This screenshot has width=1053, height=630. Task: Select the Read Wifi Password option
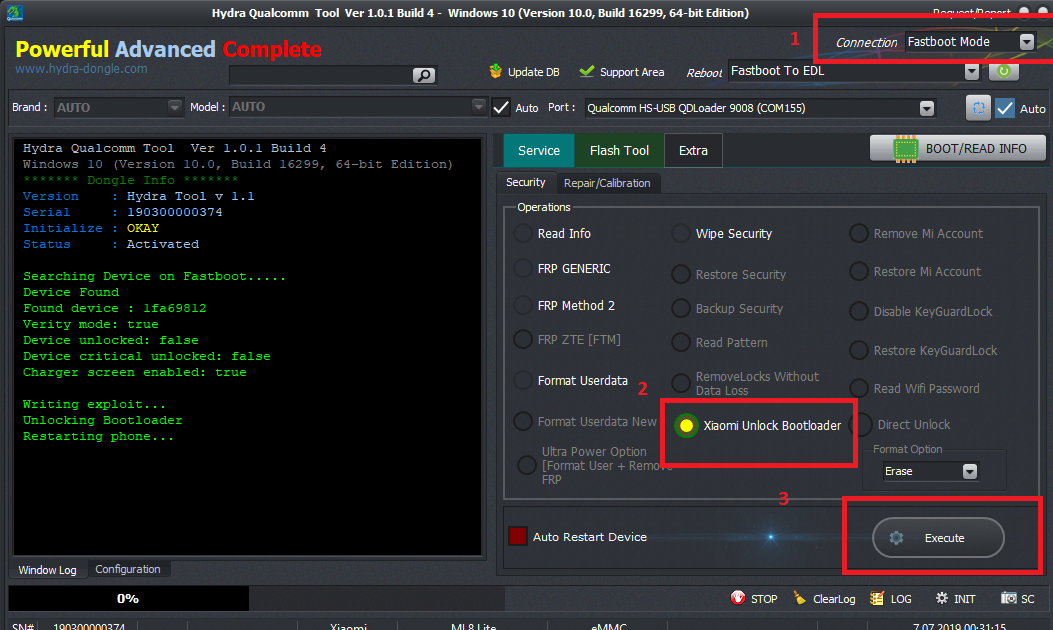859,388
